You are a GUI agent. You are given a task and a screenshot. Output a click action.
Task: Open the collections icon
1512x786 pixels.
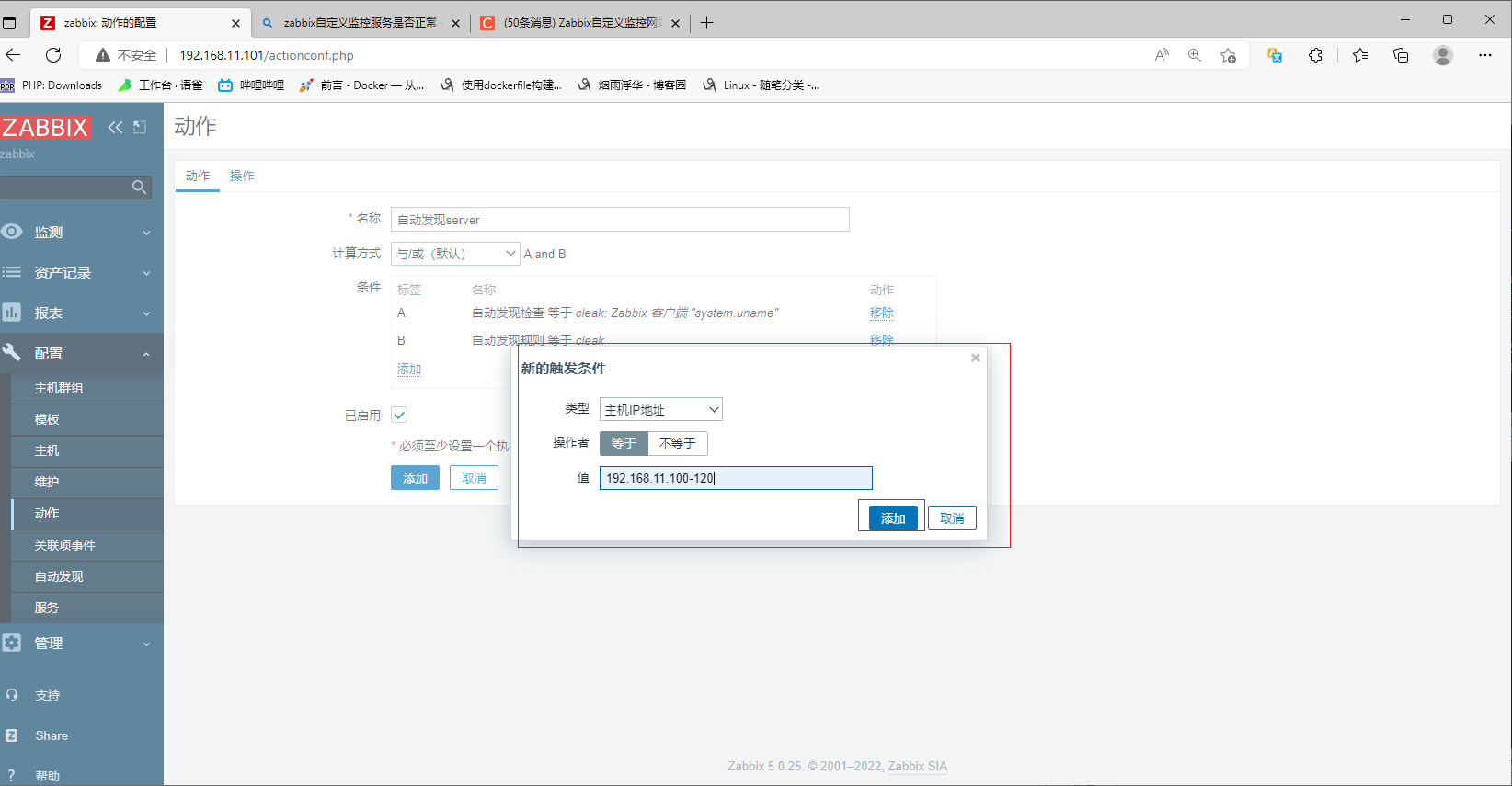1401,55
